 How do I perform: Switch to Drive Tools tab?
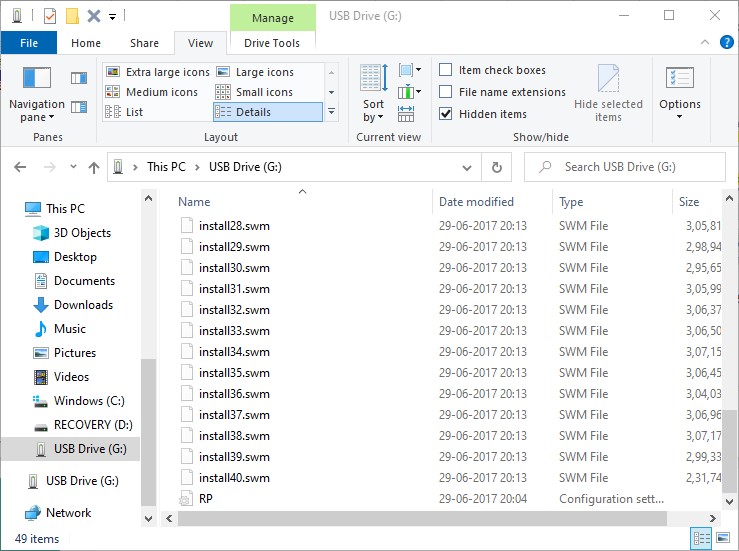click(272, 43)
